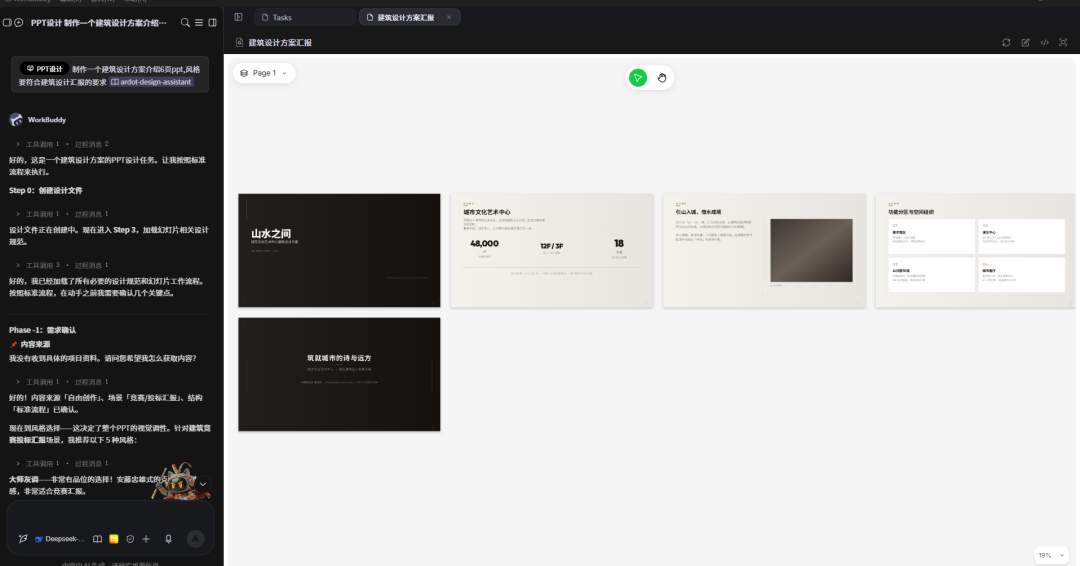Click the number 18 on slide two
1080x566 pixels.
[x=619, y=243]
